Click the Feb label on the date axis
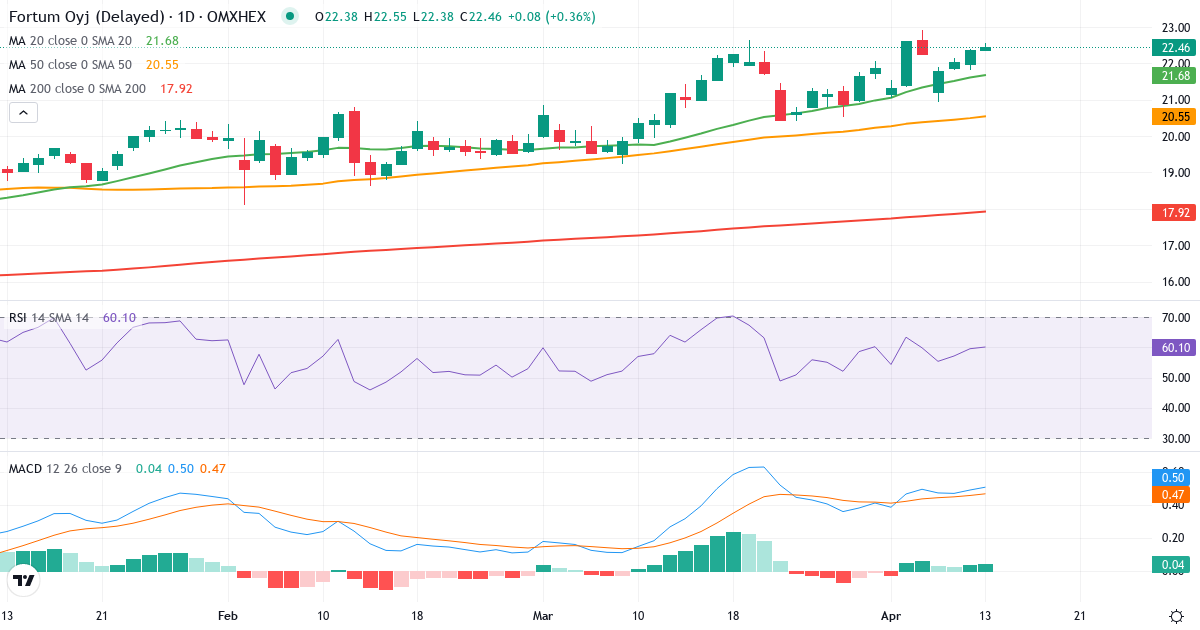 [x=227, y=617]
